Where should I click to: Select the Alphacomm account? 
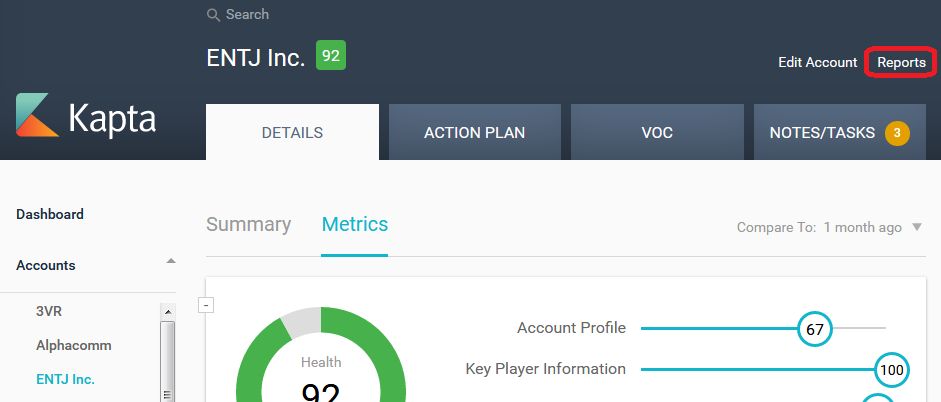(x=73, y=346)
